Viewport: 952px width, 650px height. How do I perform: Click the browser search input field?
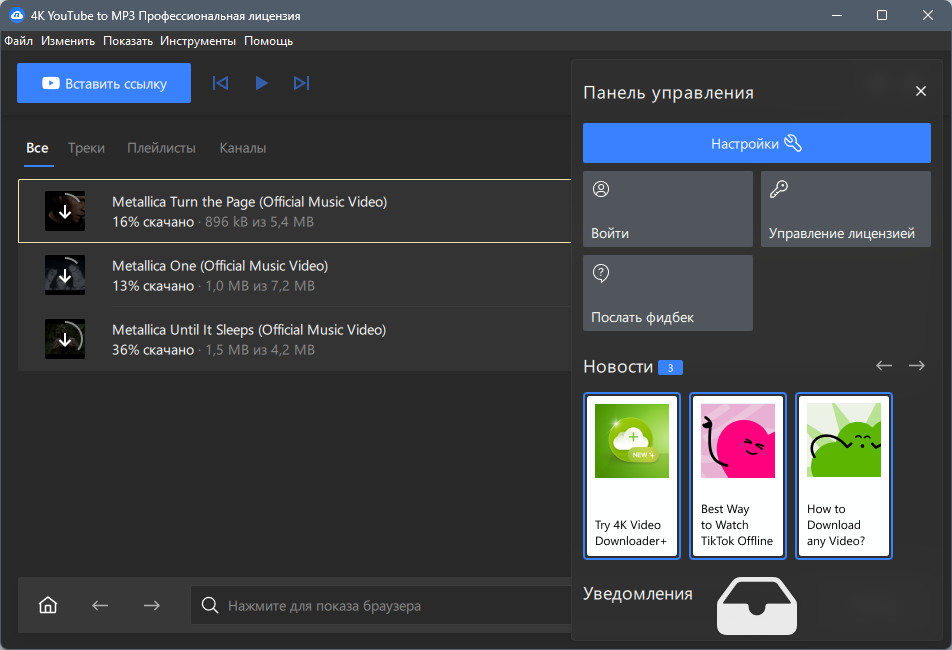(381, 605)
